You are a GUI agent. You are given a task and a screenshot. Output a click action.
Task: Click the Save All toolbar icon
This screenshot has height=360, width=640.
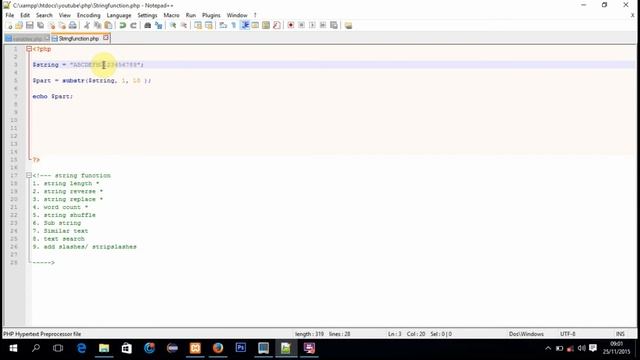[x=40, y=26]
